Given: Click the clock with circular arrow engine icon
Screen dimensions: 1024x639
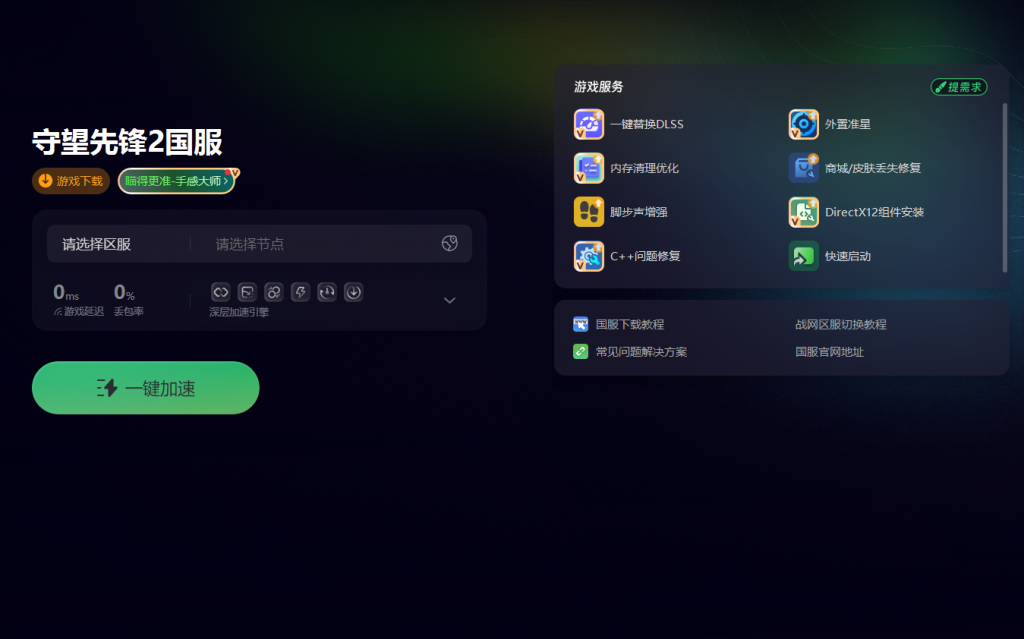Looking at the screenshot, I should click(327, 292).
